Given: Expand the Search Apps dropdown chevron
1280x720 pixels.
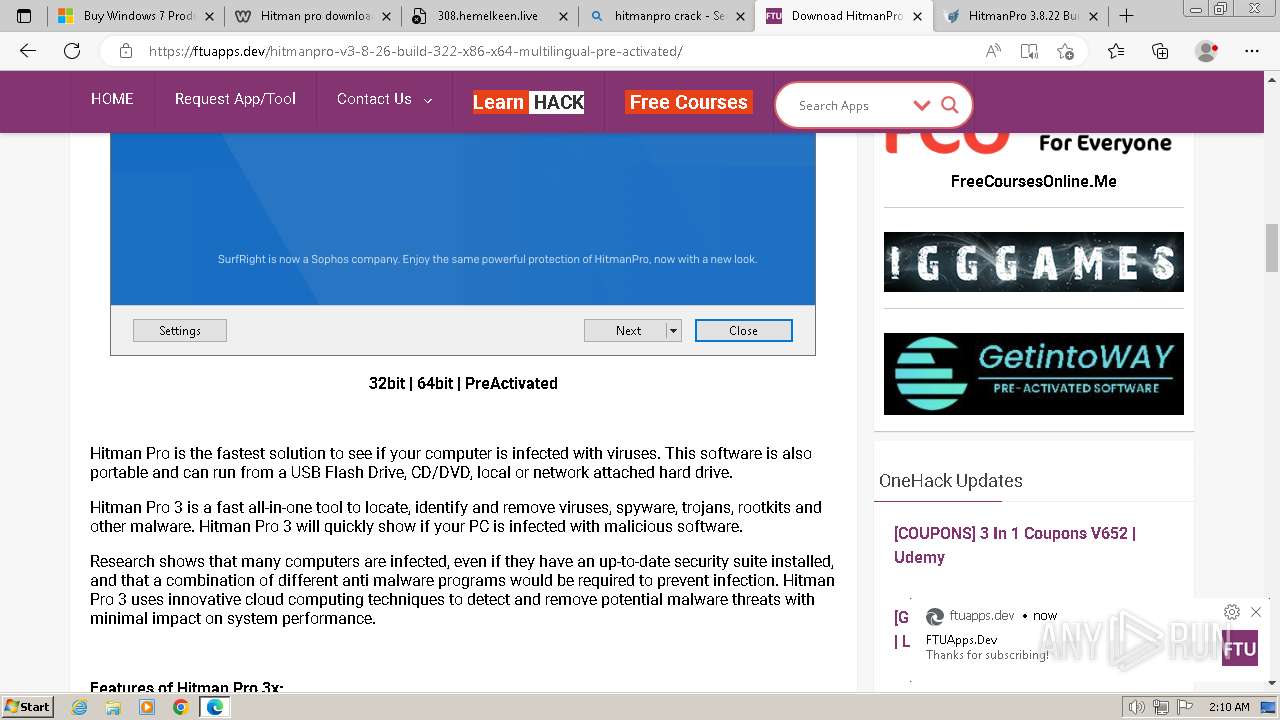Looking at the screenshot, I should [x=922, y=105].
